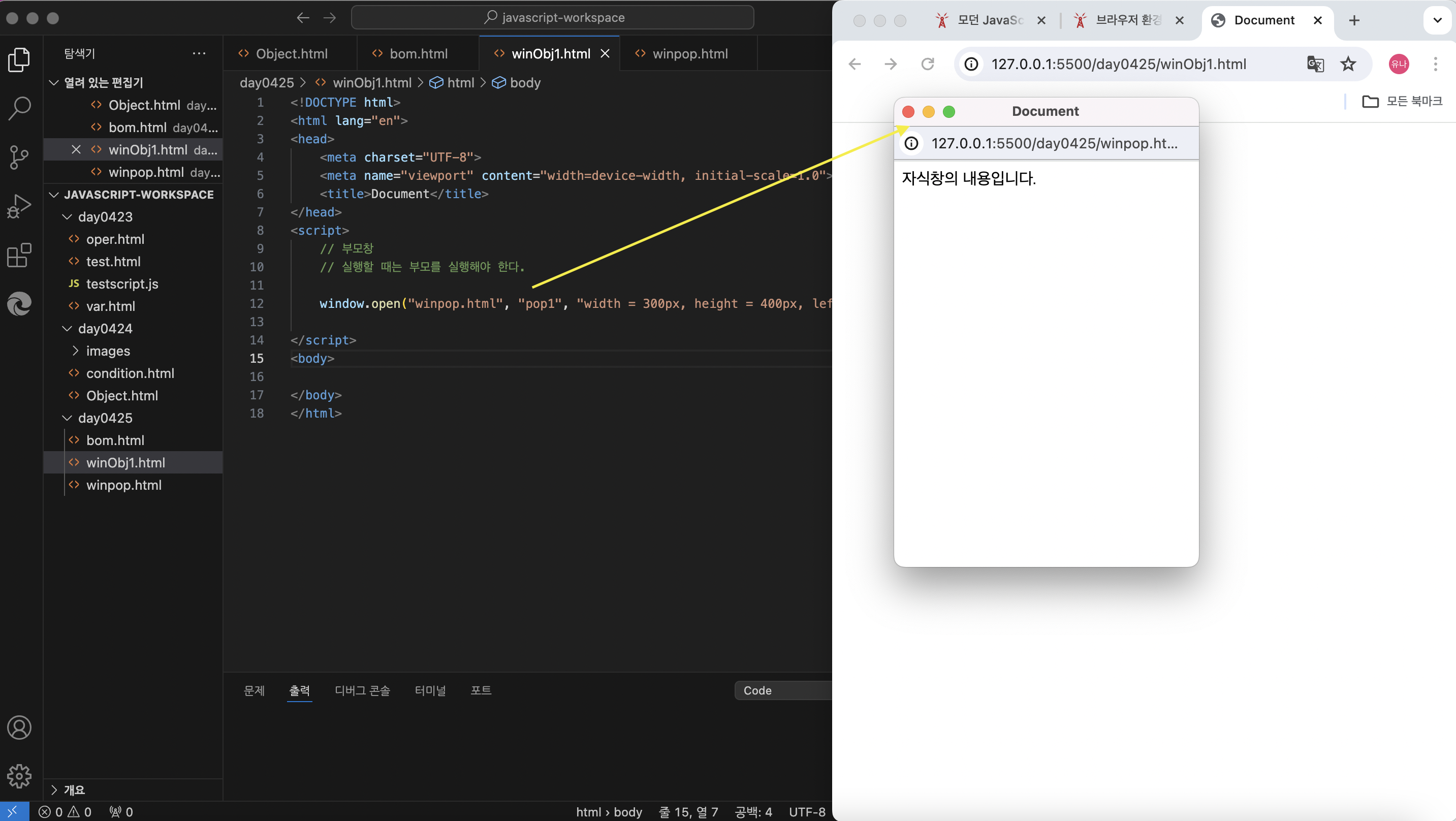Reload the browser page
1456x821 pixels.
(x=928, y=64)
